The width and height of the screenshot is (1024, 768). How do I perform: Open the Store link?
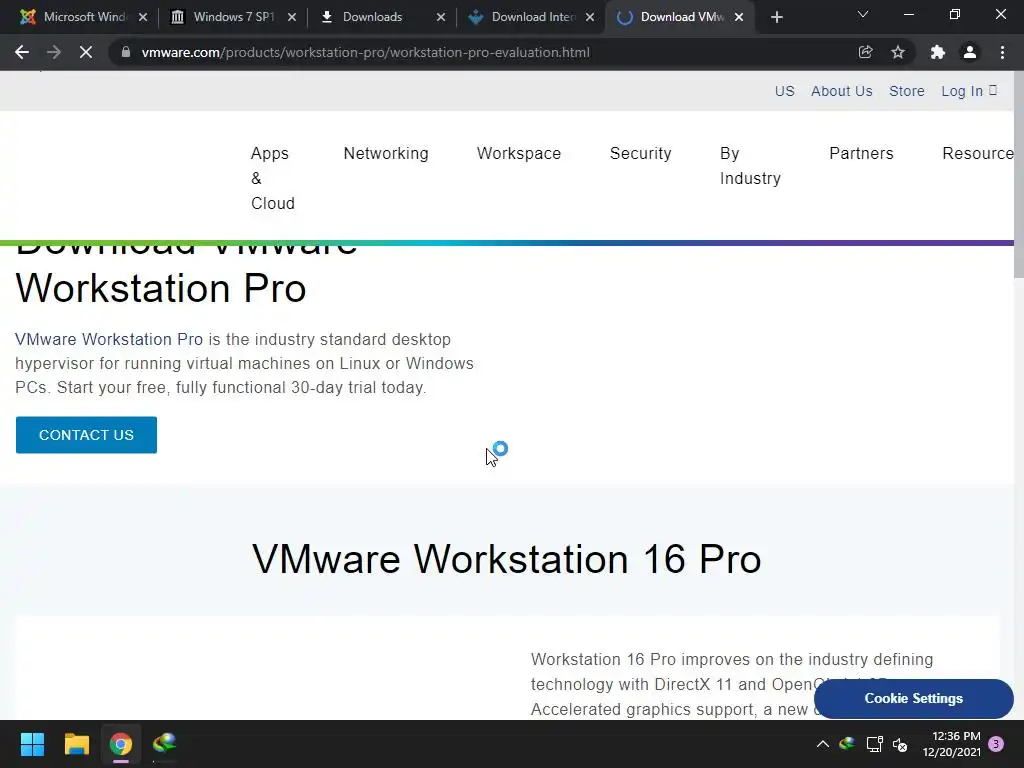[x=906, y=91]
